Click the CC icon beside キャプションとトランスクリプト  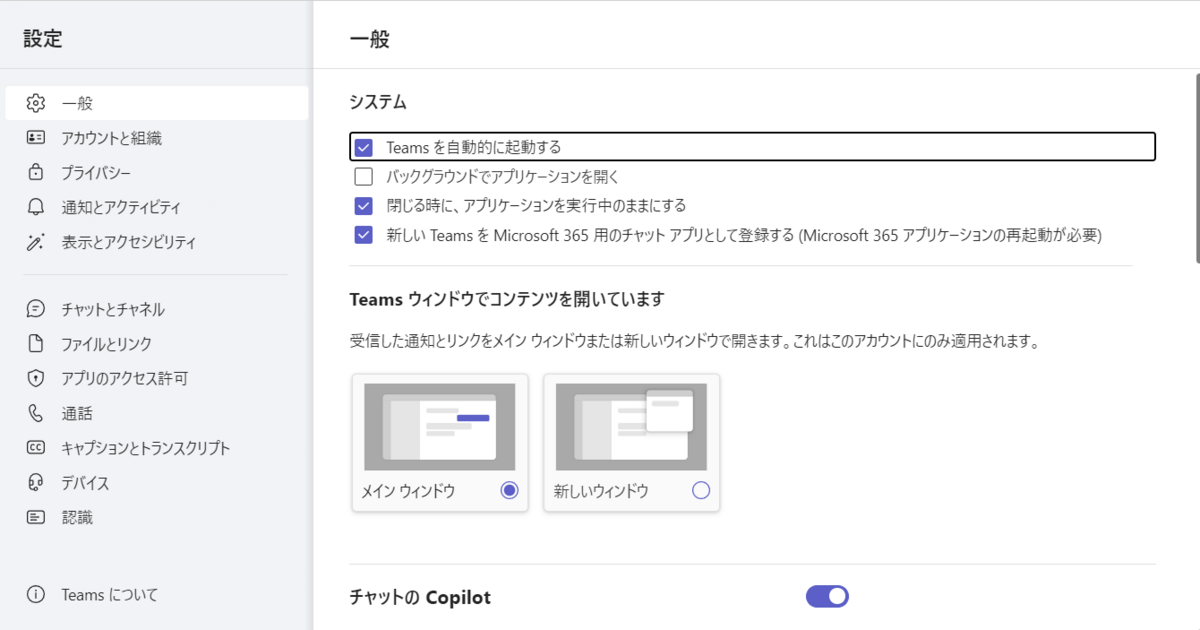pyautogui.click(x=36, y=448)
